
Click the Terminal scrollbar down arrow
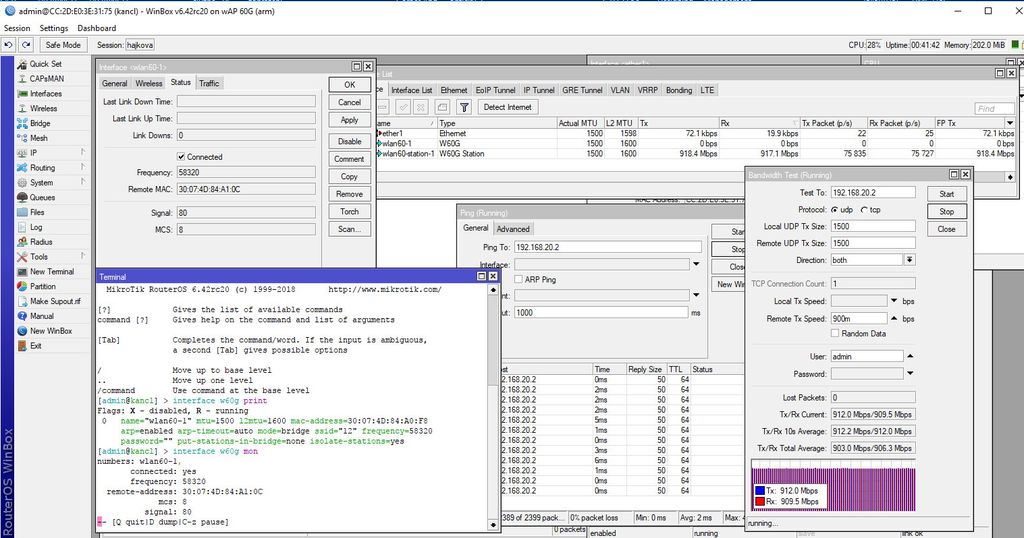pyautogui.click(x=493, y=524)
